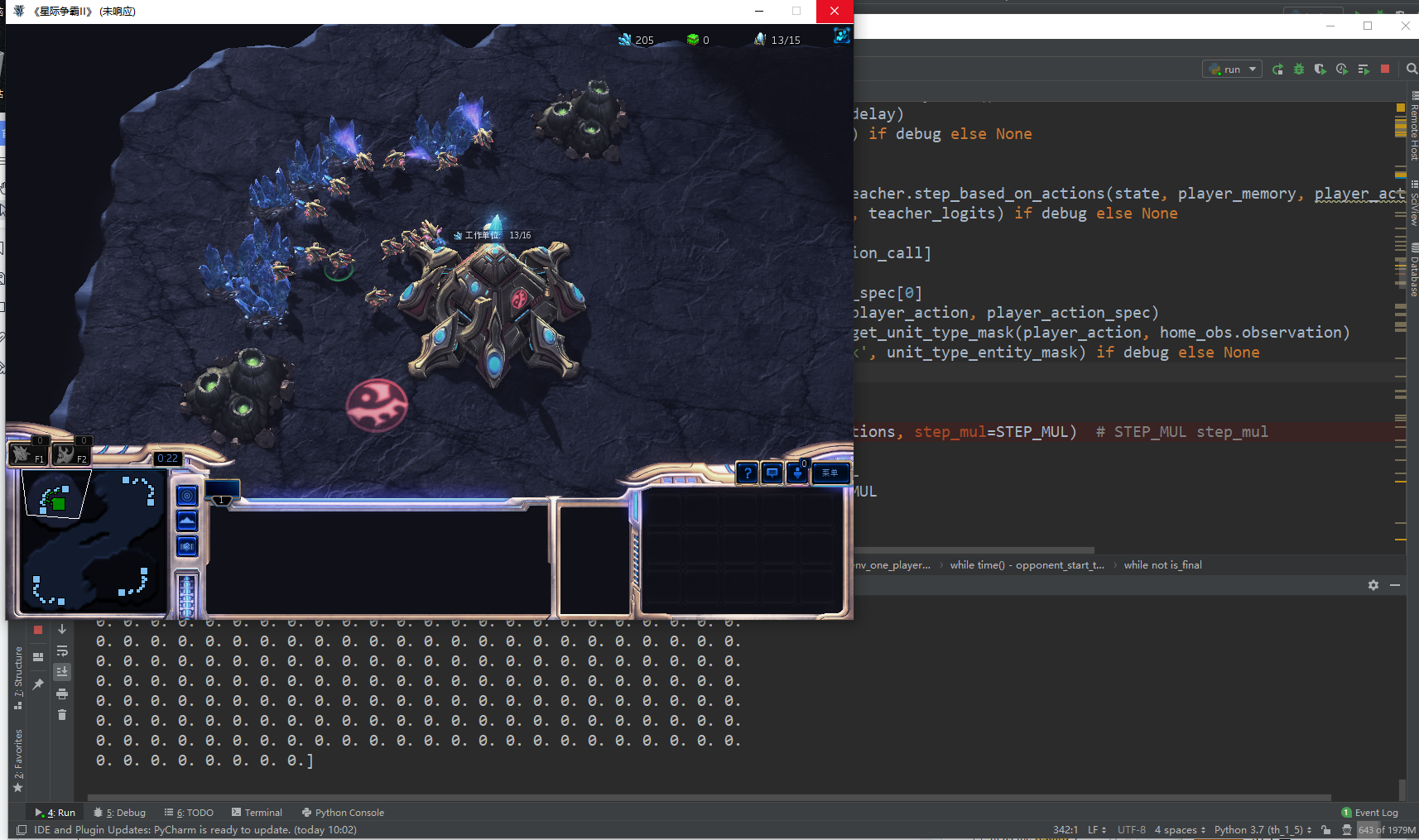Toggle minimap camera follow mode
Viewport: 1419px width, 840px height.
187,495
